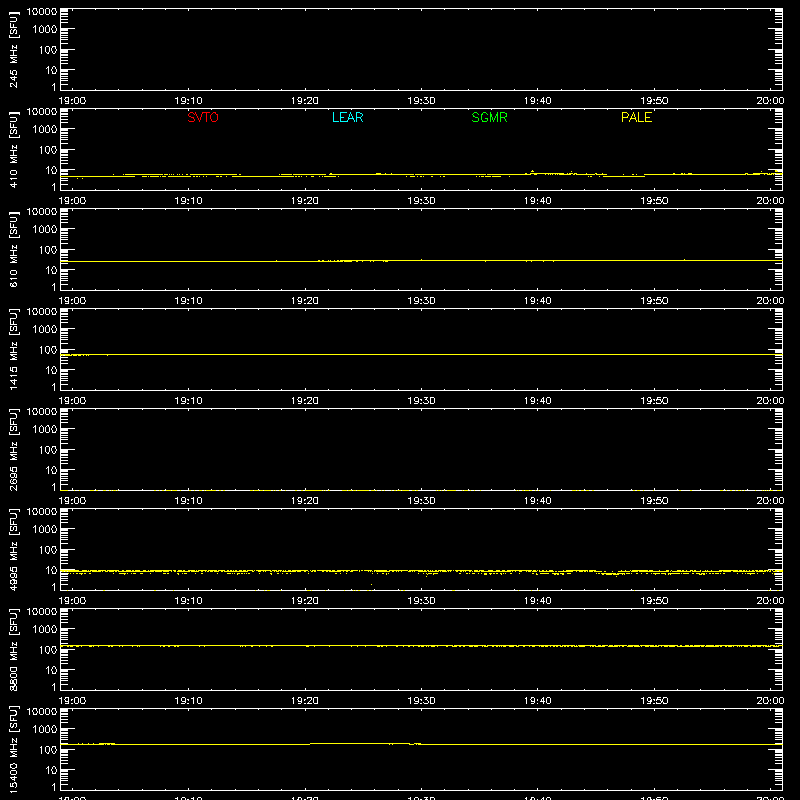Viewport: 800px width, 800px height.
Task: Click the yellow flux trace in 1415 MHz panel
Action: pos(421,354)
